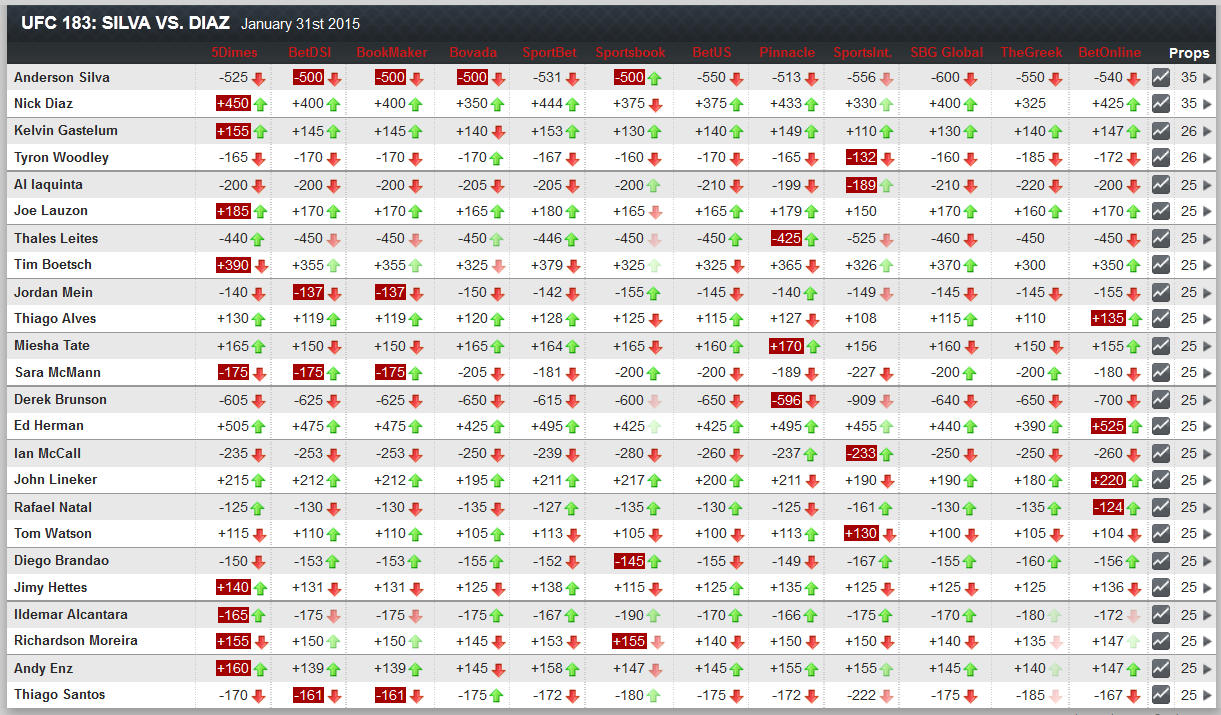
Task: Expand props arrow for Nick Diaz
Action: pos(1207,104)
